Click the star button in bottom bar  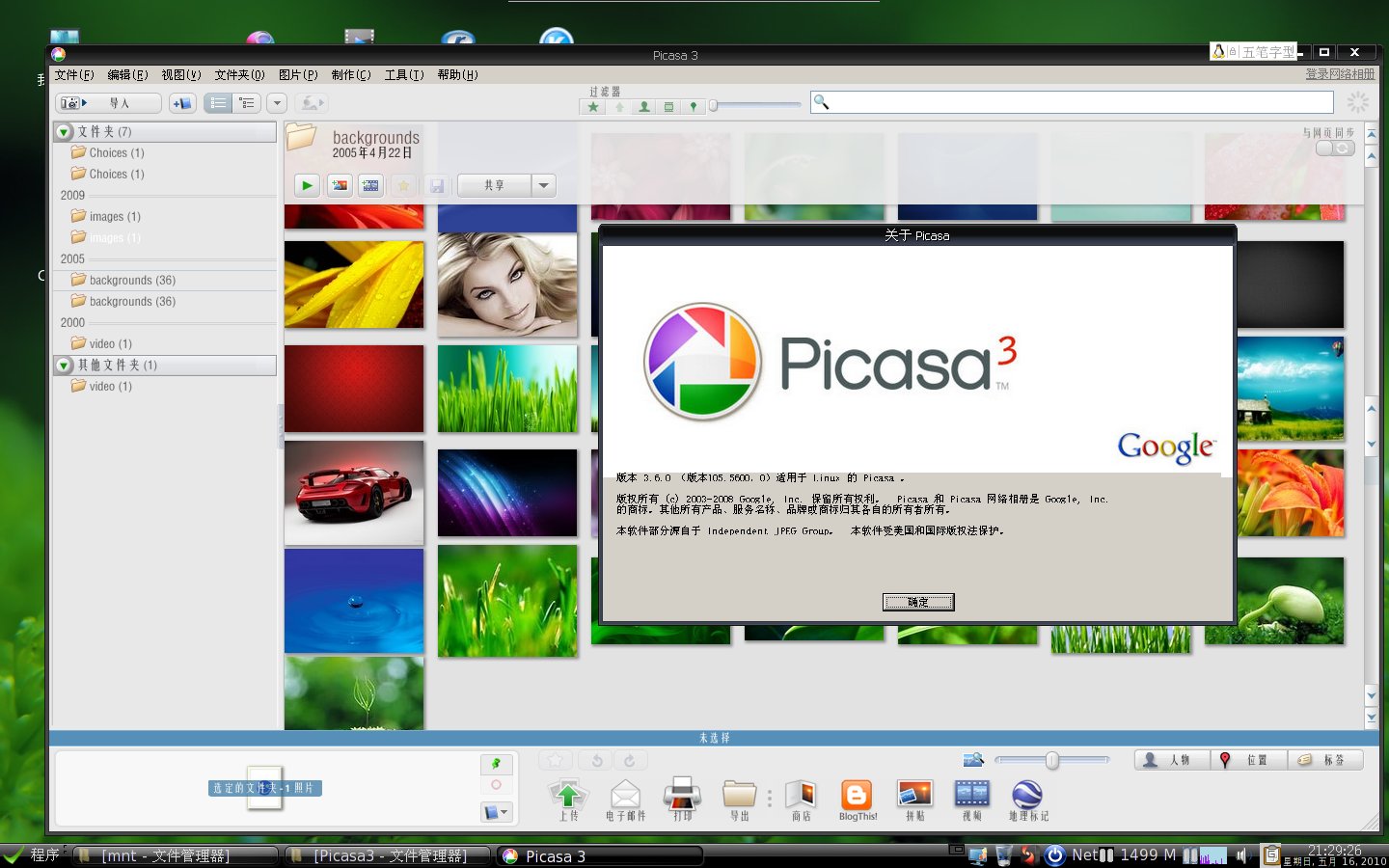click(556, 760)
